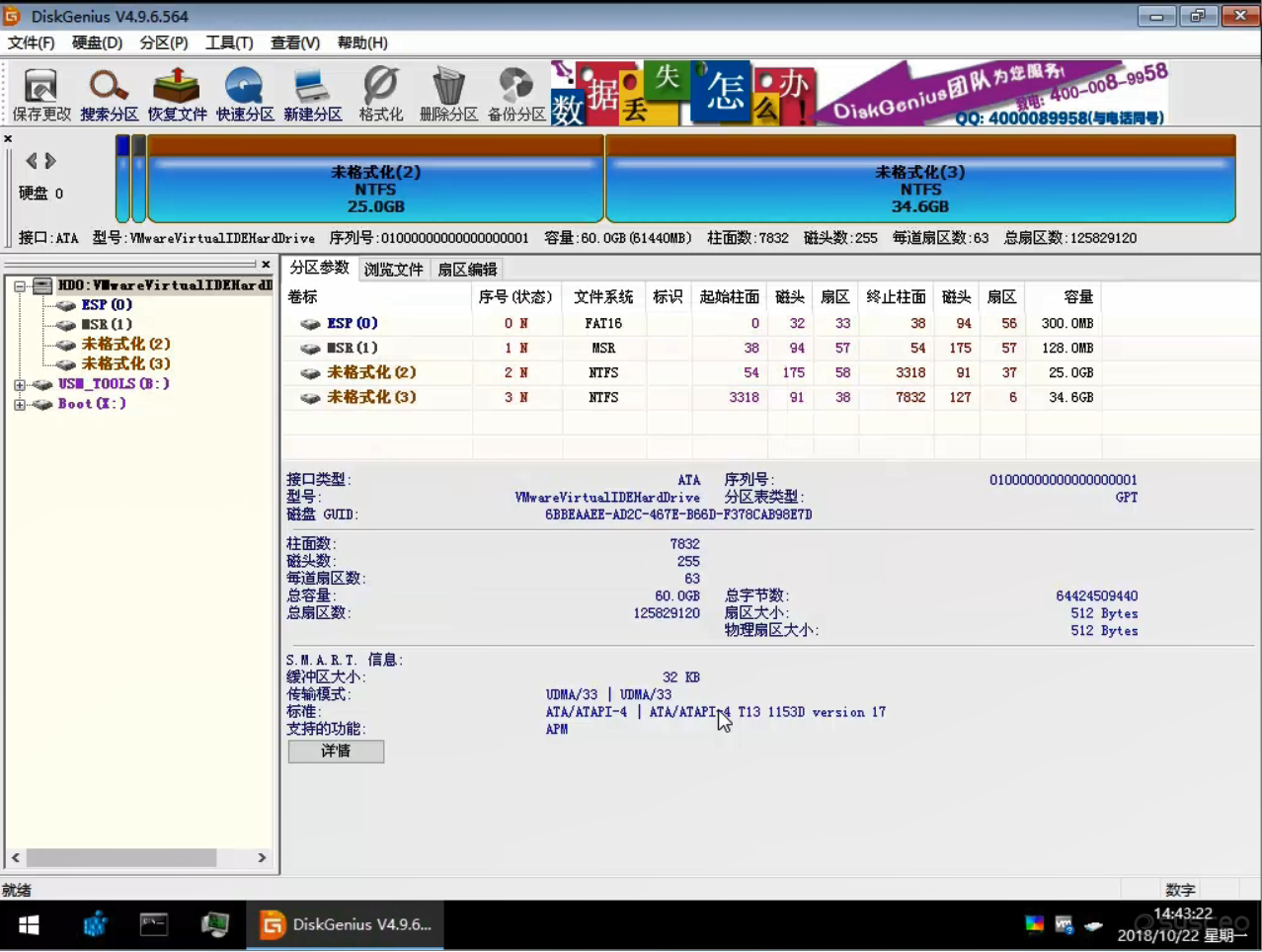This screenshot has width=1262, height=952.
Task: Click the Save Changes (保存更改) toolbar icon
Action: tap(41, 94)
